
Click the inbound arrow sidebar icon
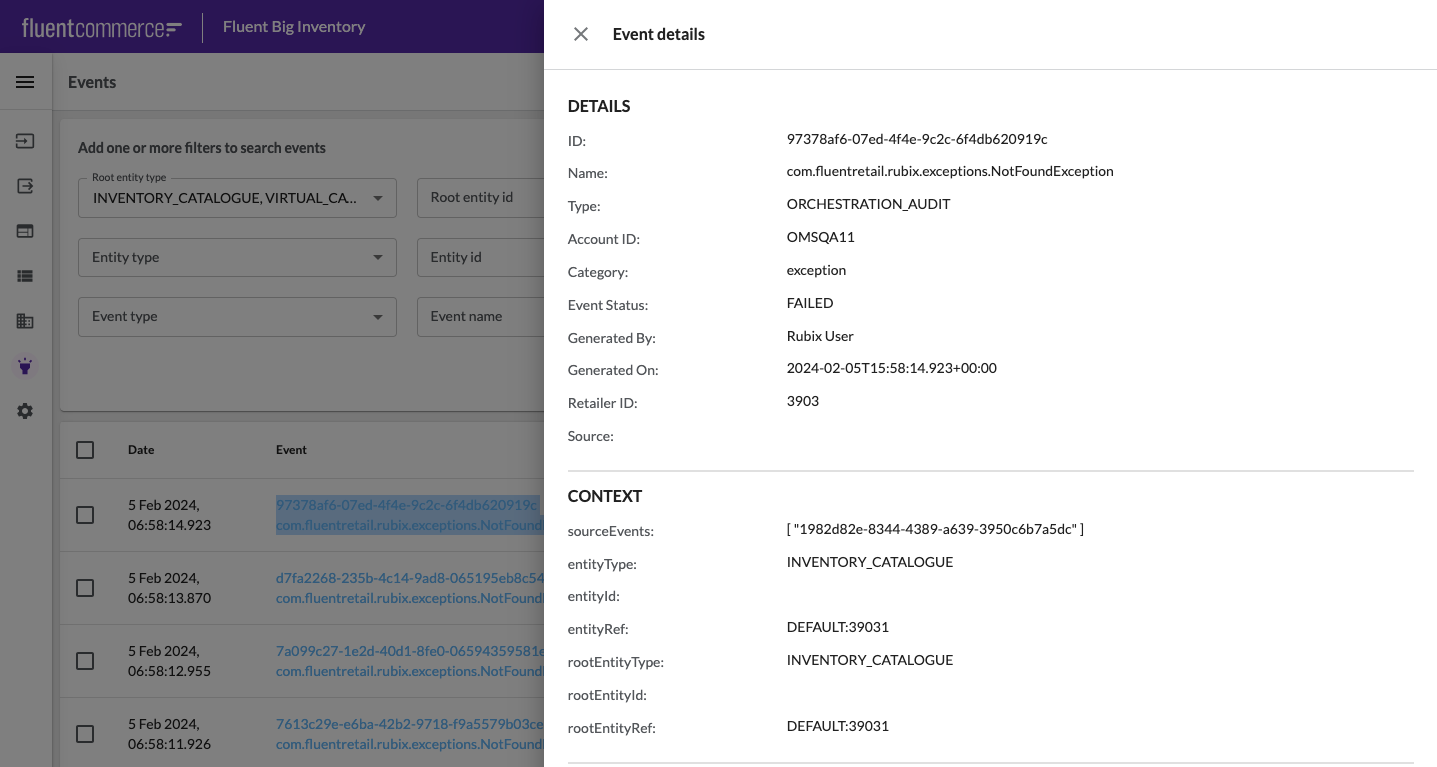tap(25, 141)
